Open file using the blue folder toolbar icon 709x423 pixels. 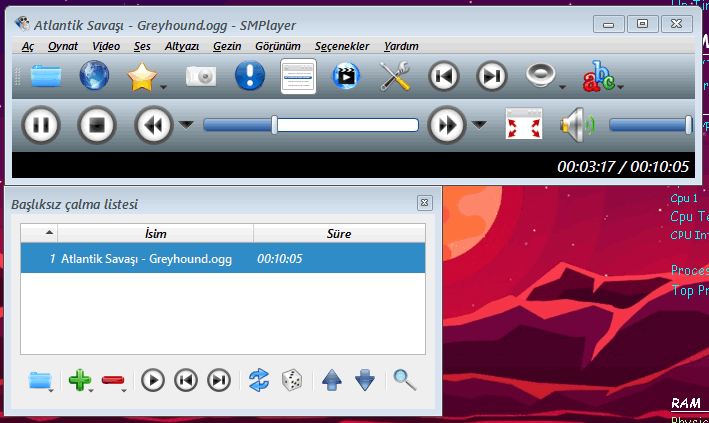pyautogui.click(x=46, y=76)
